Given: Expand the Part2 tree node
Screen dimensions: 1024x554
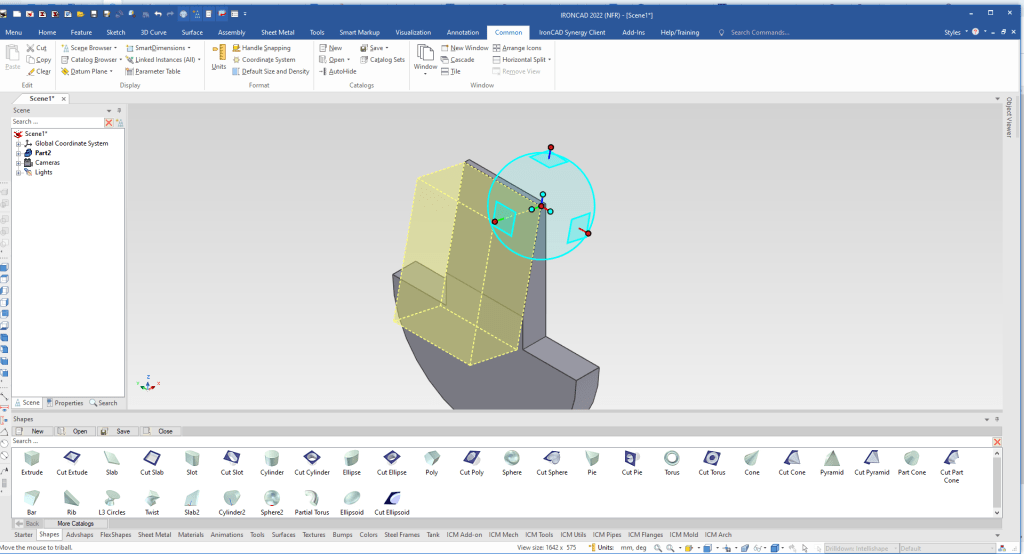Looking at the screenshot, I should pyautogui.click(x=18, y=153).
